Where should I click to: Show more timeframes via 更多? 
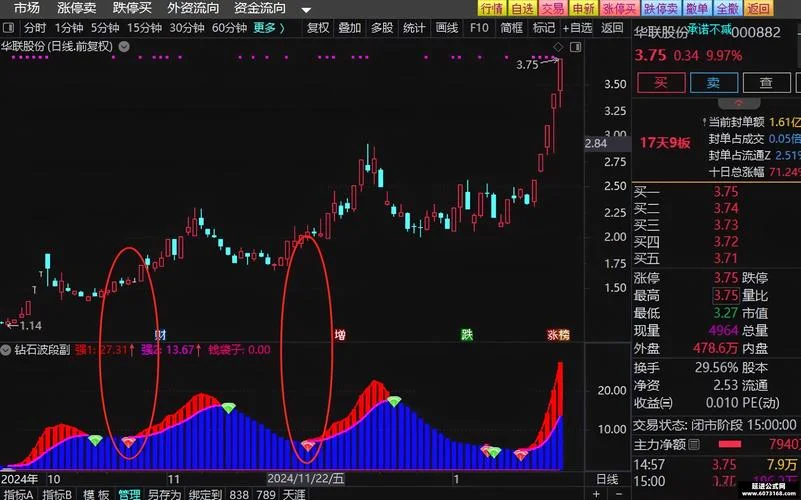[x=269, y=28]
